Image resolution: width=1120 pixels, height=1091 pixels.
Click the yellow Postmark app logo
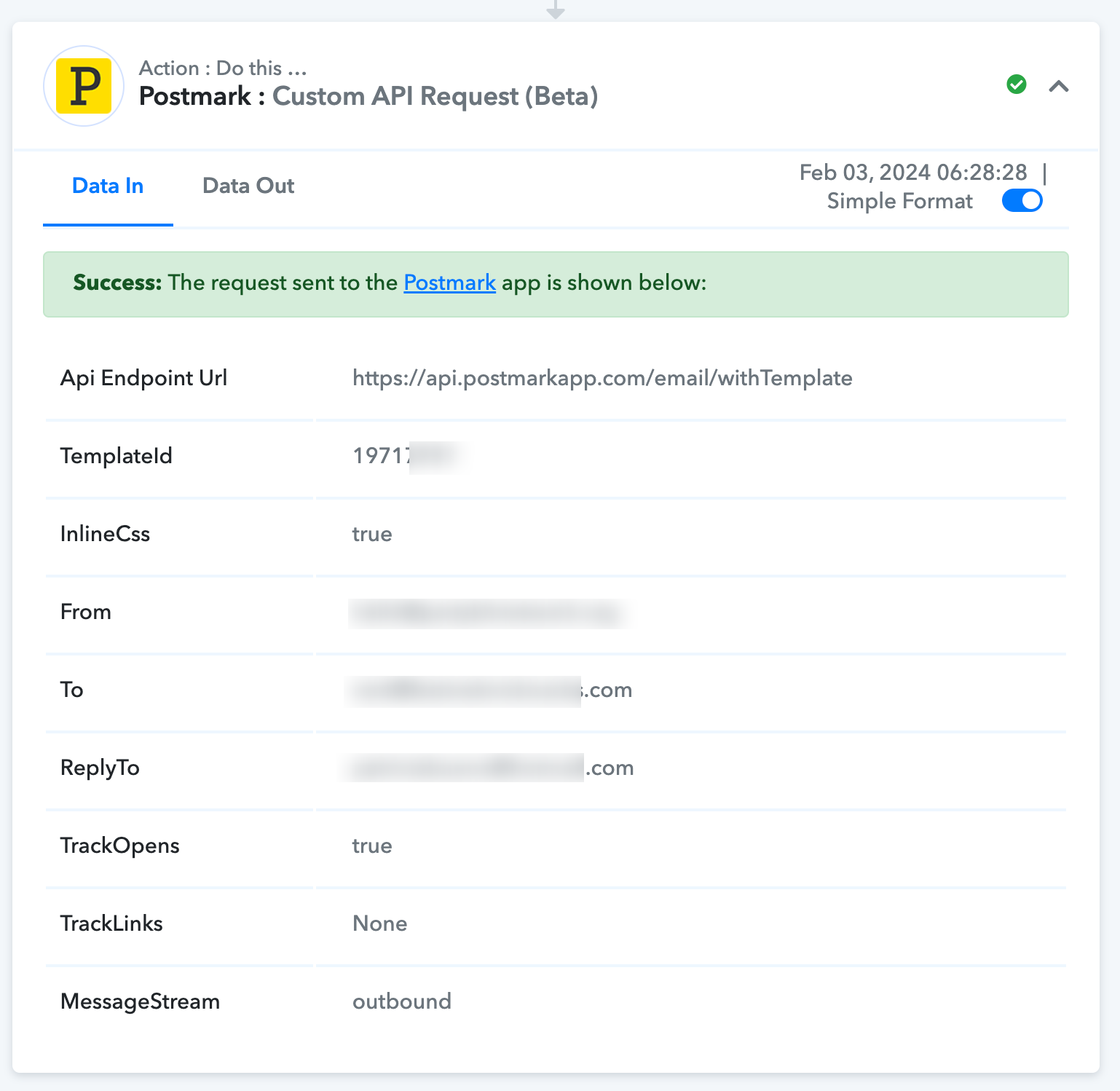coord(84,86)
